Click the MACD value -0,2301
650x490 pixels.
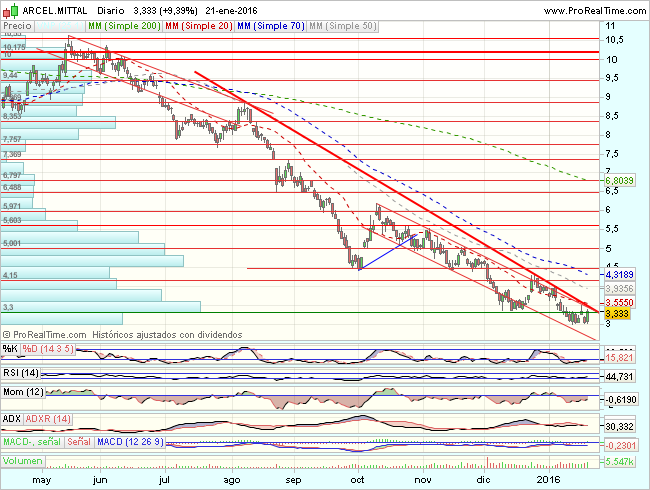pos(621,446)
